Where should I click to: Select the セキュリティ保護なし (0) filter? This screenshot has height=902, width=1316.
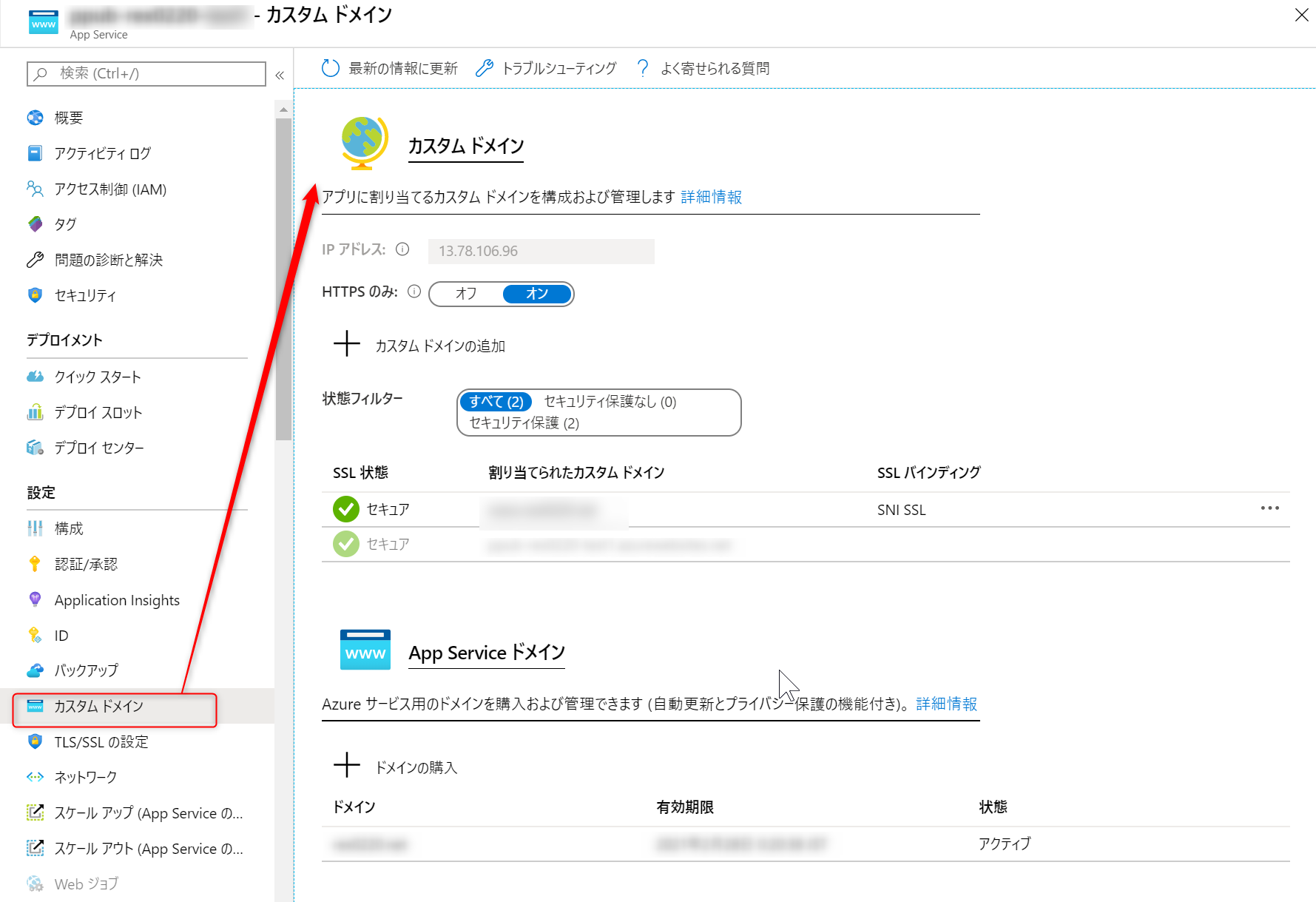click(x=610, y=401)
